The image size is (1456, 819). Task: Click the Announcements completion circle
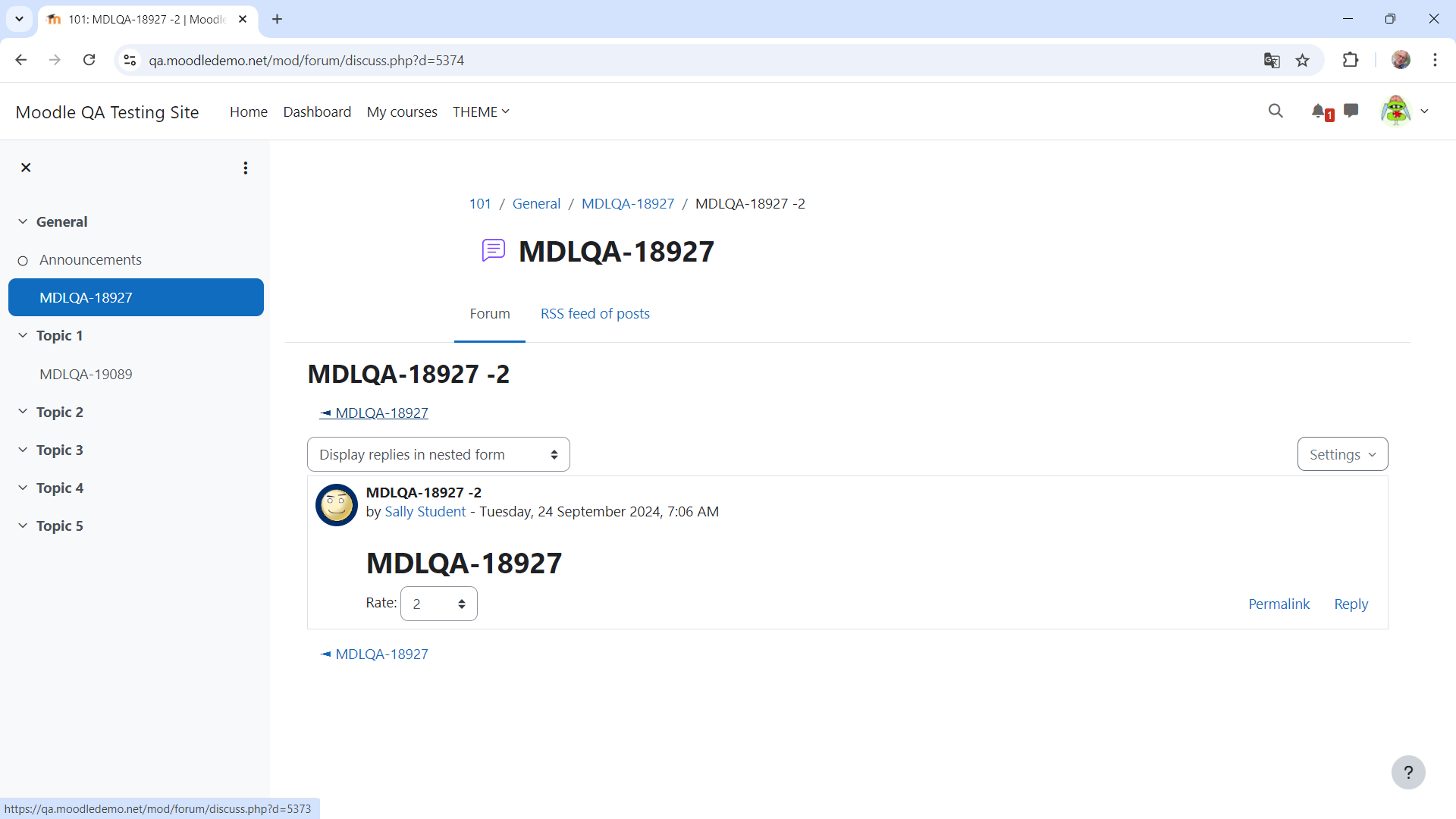point(23,261)
